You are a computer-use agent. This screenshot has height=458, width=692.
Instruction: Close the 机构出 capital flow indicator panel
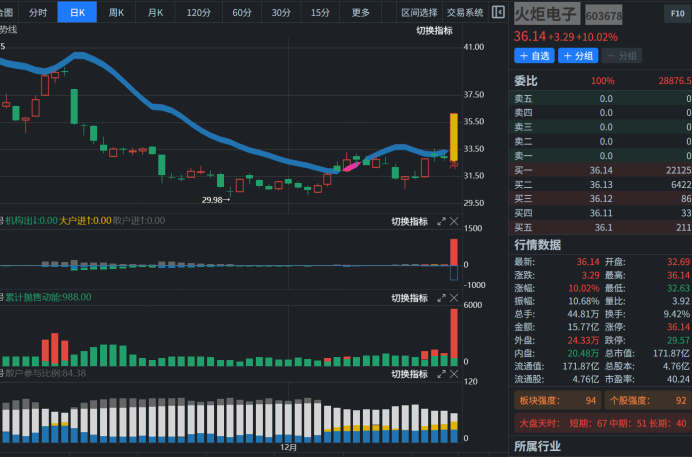click(x=453, y=221)
